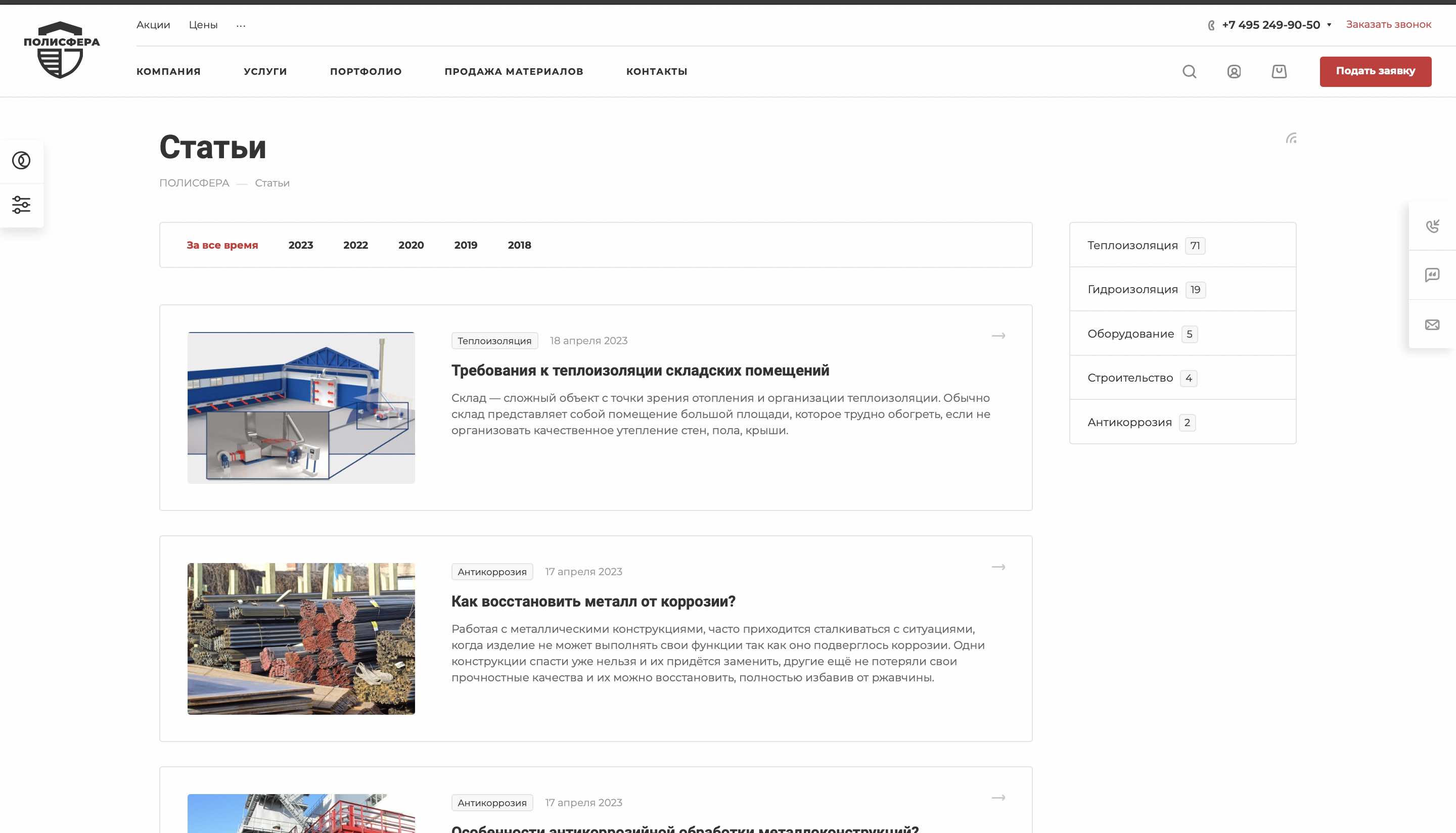The width and height of the screenshot is (1456, 833).
Task: Open the site search icon
Action: (1190, 71)
